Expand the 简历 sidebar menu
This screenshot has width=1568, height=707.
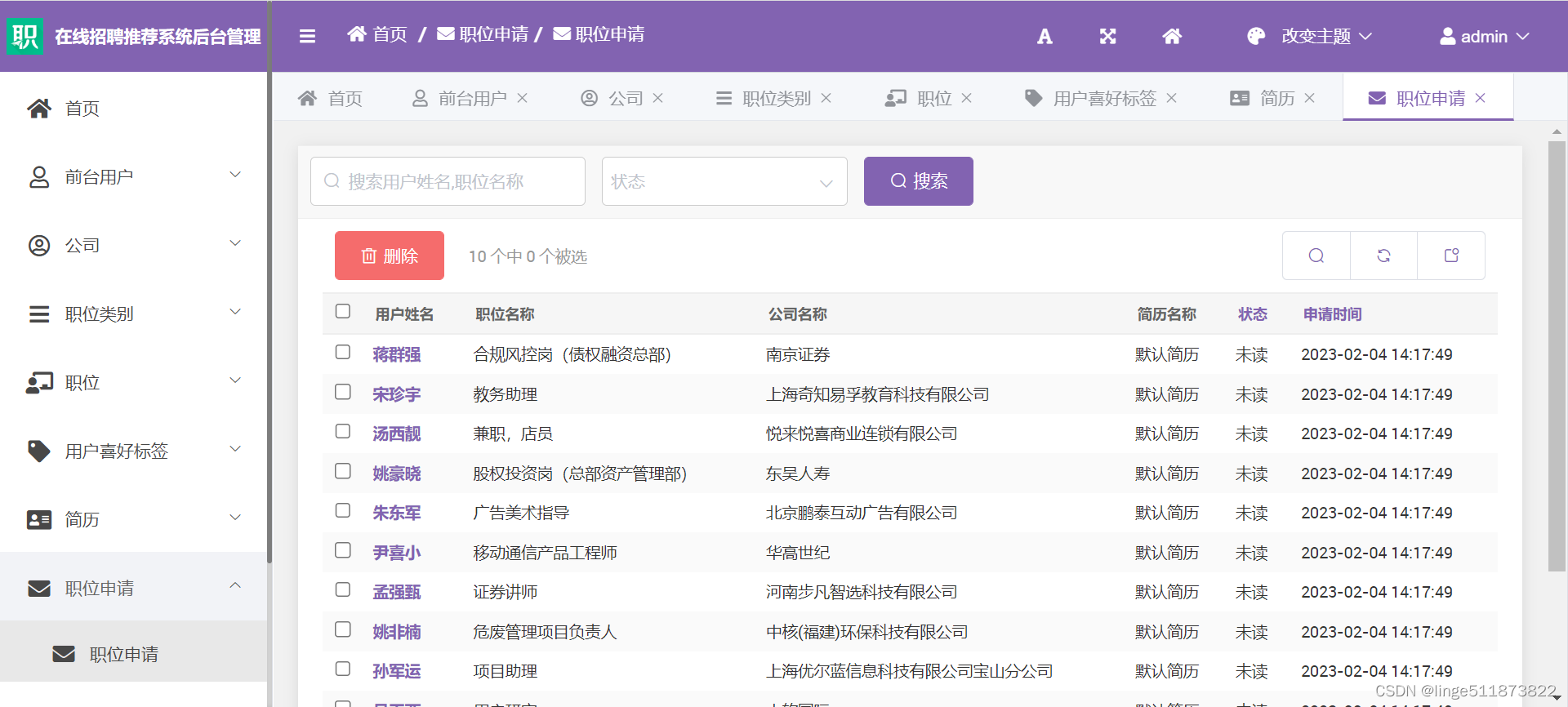coord(235,518)
